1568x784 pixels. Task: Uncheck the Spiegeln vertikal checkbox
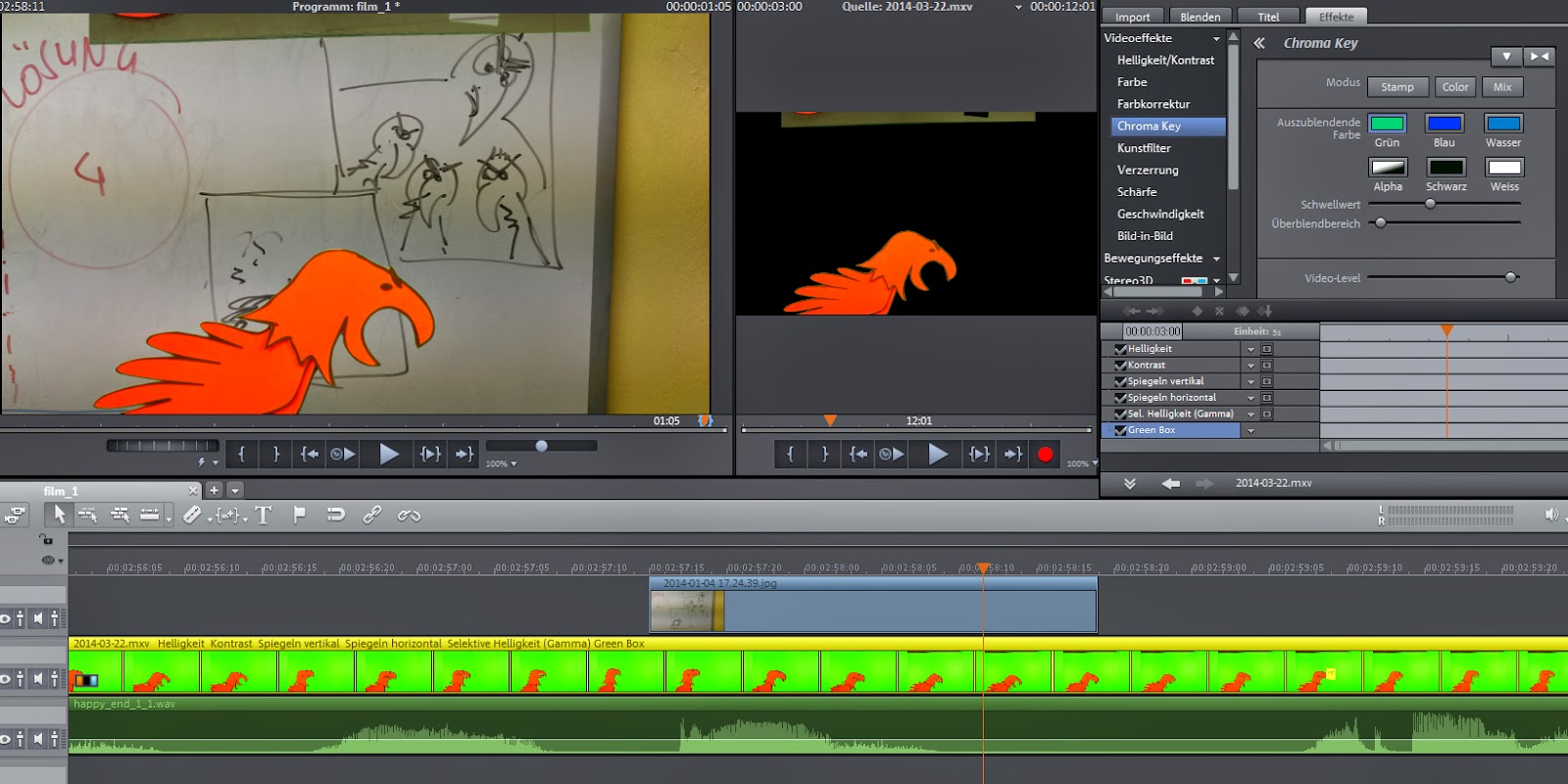tap(1120, 381)
